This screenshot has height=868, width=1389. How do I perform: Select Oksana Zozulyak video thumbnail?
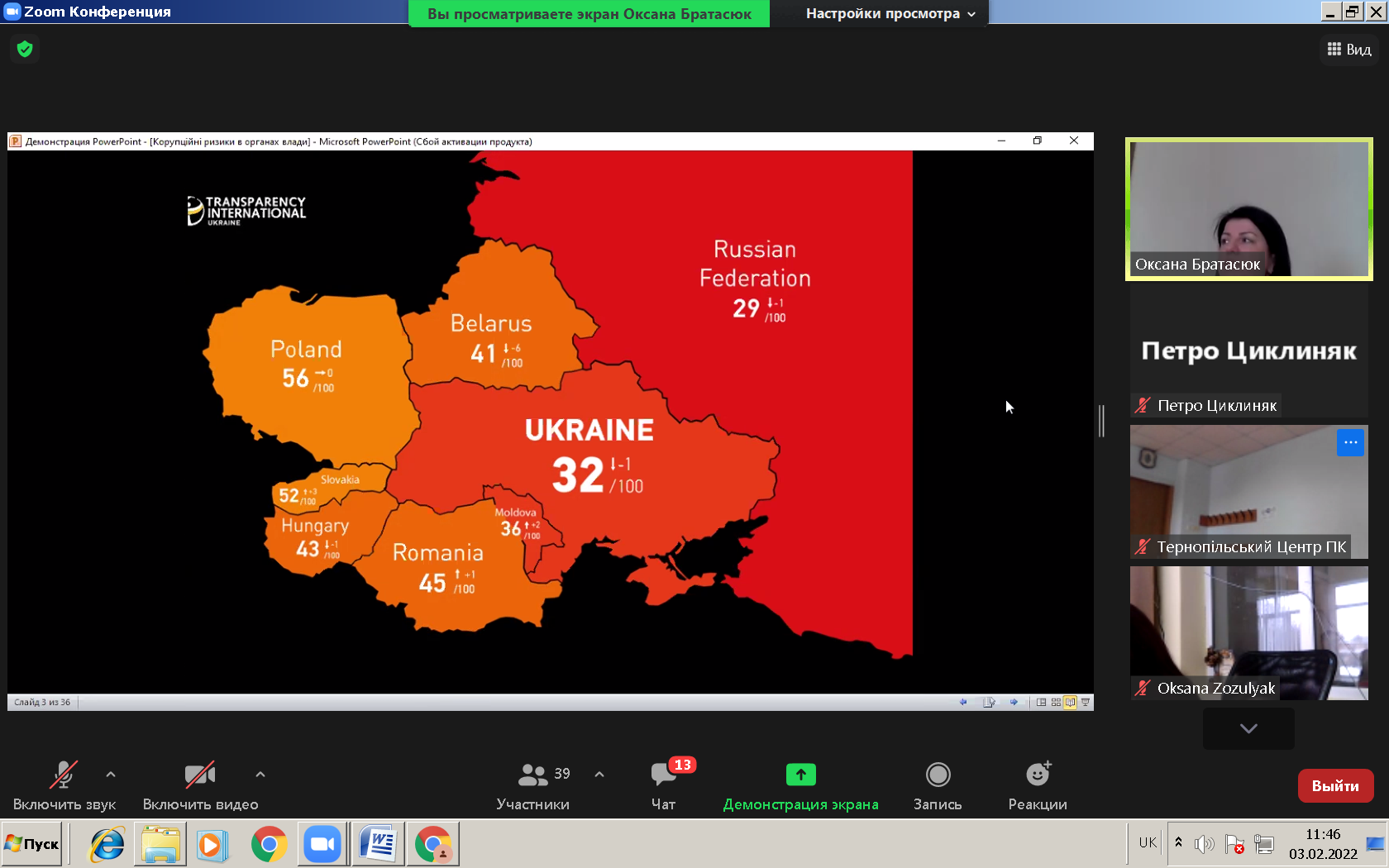(x=1248, y=632)
